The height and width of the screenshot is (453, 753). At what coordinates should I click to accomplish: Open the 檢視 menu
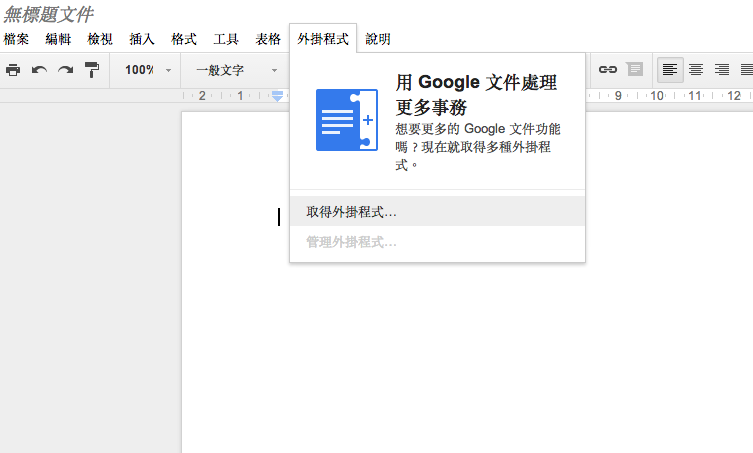click(x=100, y=39)
